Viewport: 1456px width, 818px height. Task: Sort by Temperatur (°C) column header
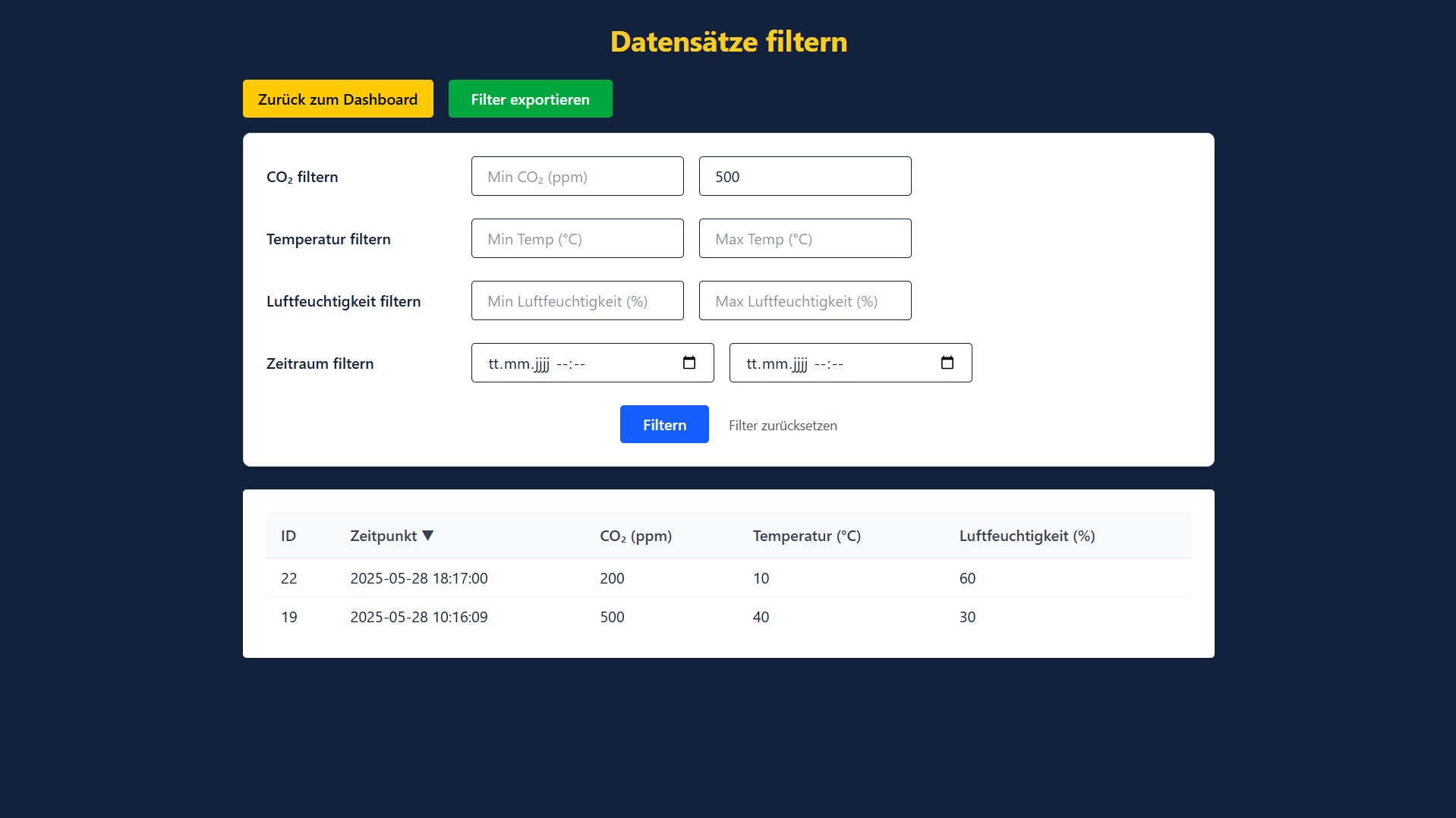[x=806, y=536]
